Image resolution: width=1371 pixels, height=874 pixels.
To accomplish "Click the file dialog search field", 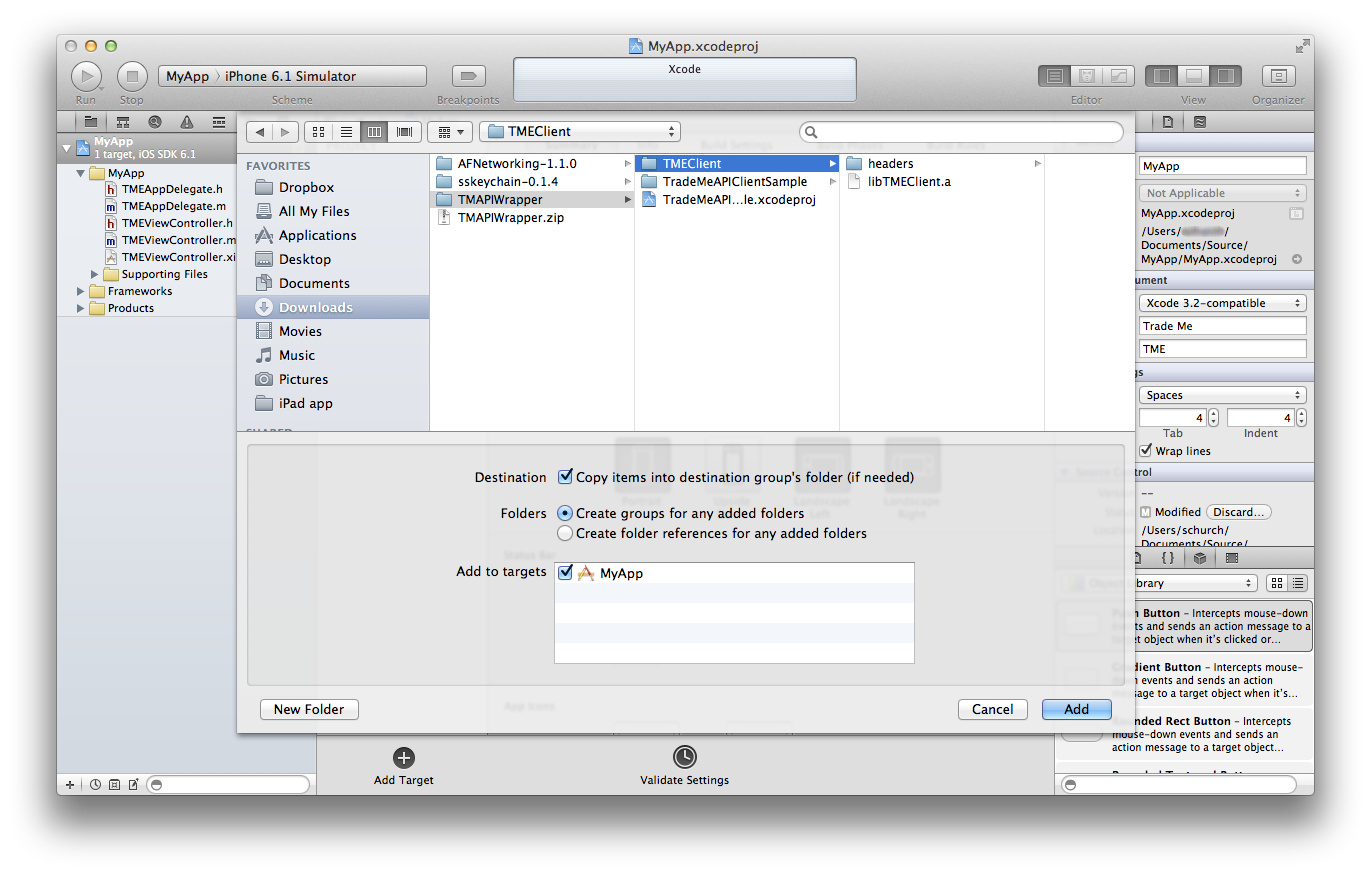I will [961, 132].
